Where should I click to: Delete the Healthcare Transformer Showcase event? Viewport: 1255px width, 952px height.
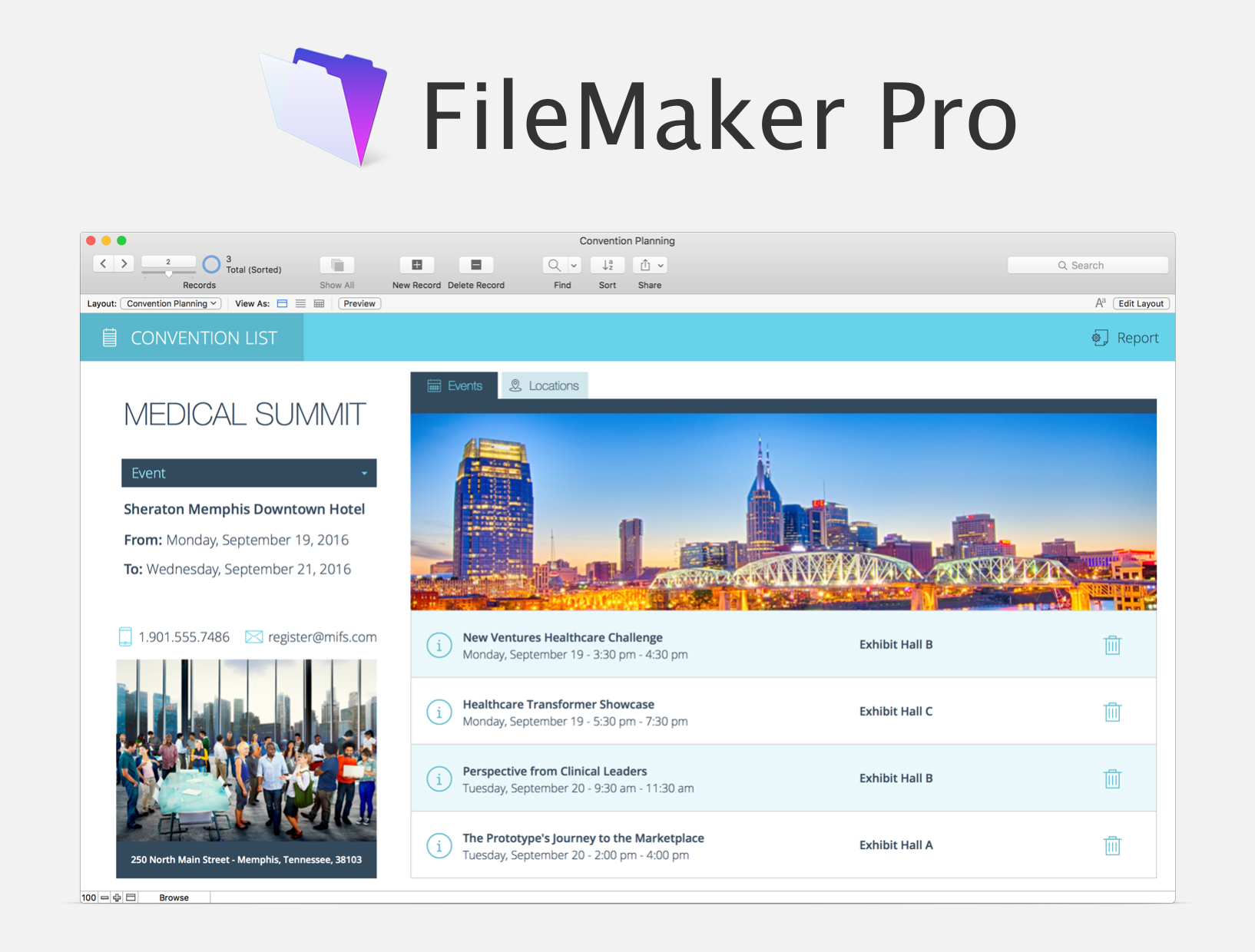(1111, 712)
